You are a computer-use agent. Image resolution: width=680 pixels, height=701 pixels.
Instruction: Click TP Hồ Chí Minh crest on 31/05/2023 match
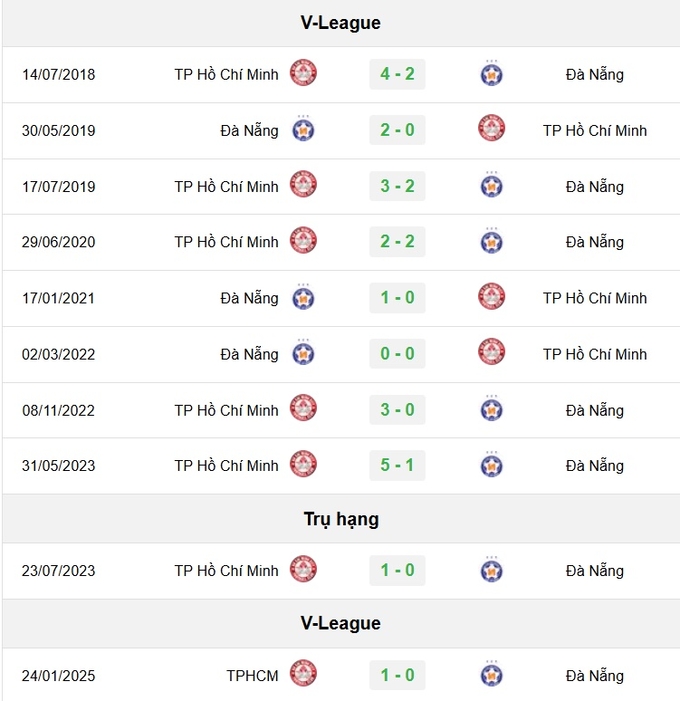tap(303, 464)
